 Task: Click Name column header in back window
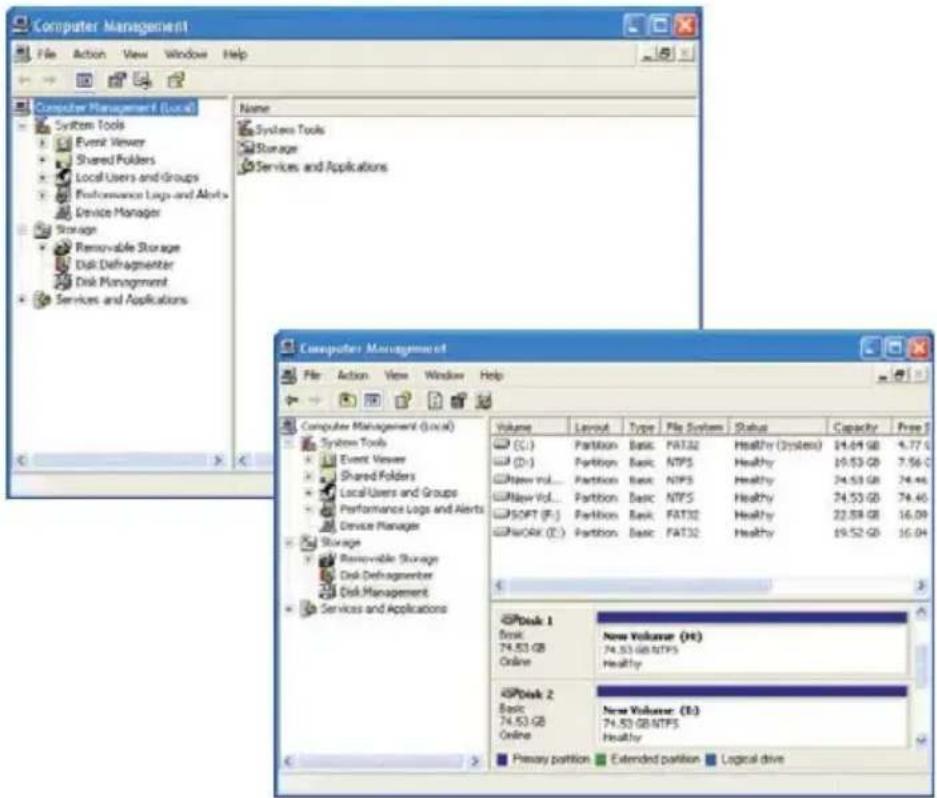[x=465, y=108]
